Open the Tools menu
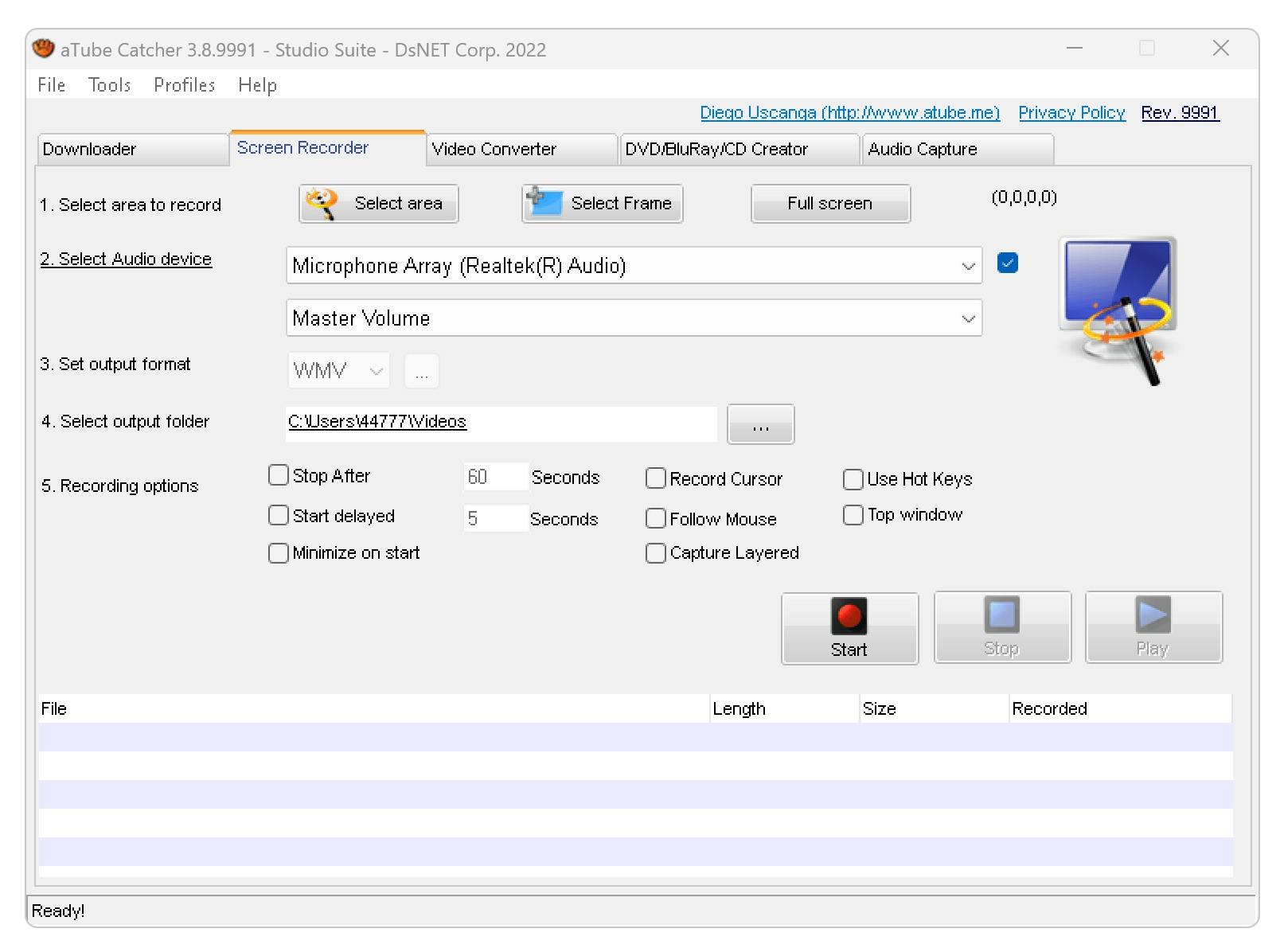 click(110, 85)
